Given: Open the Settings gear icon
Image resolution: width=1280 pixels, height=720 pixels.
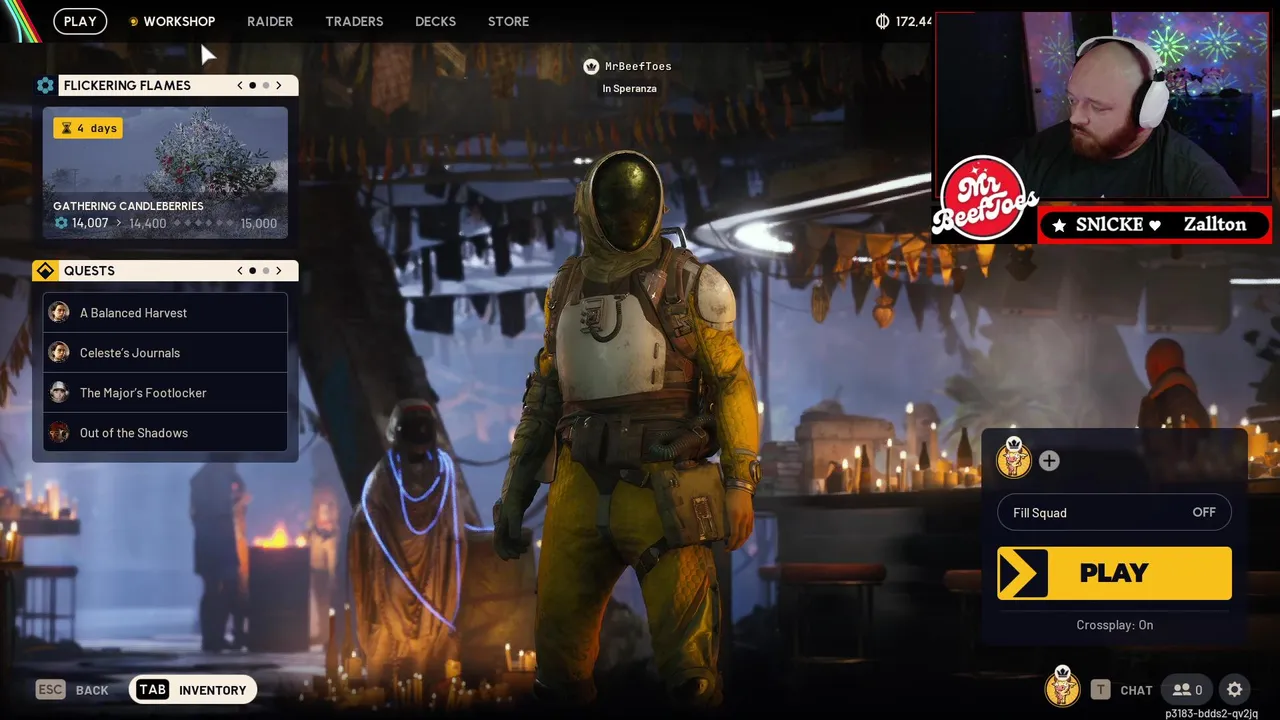Looking at the screenshot, I should pyautogui.click(x=1235, y=690).
